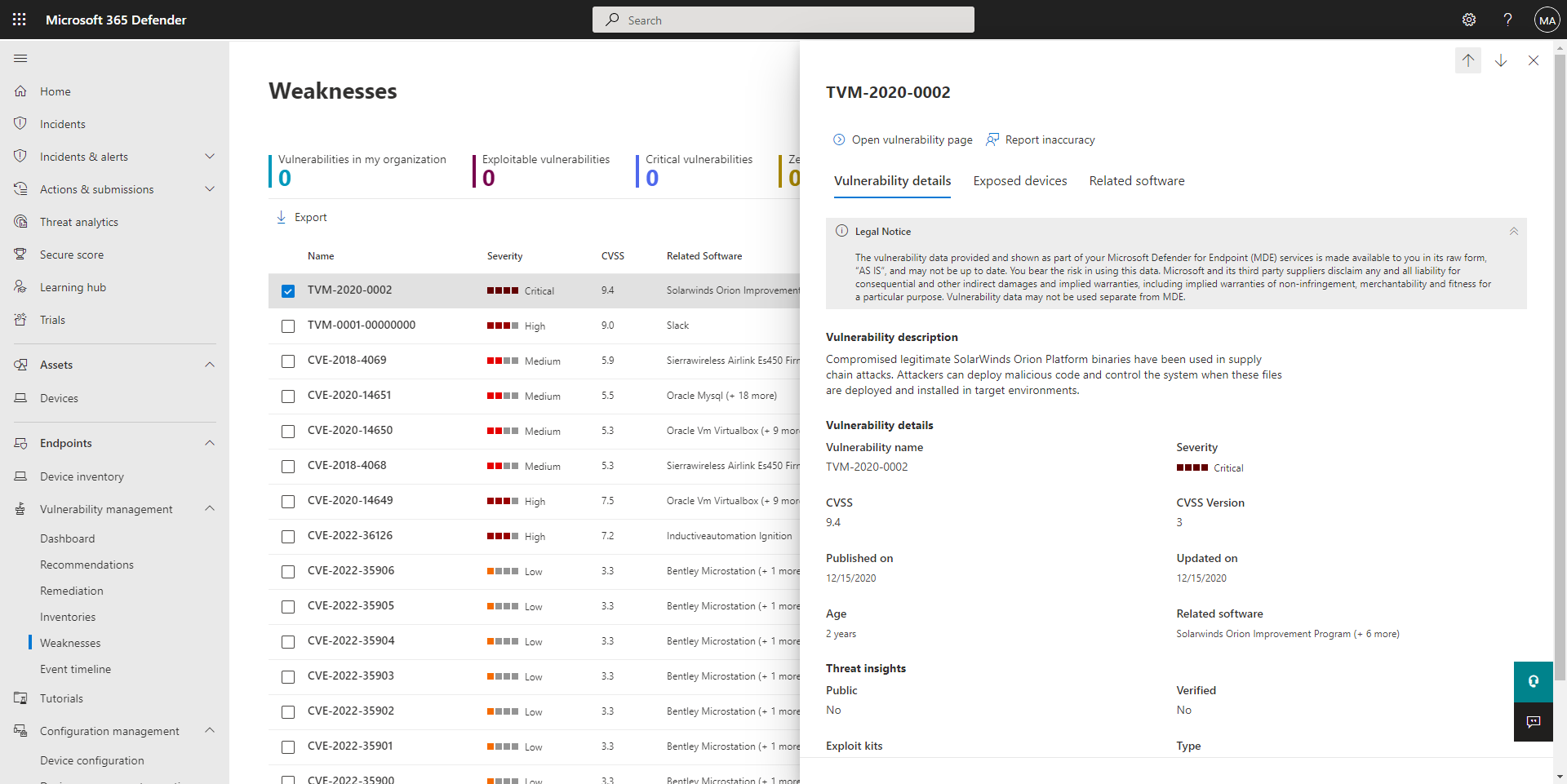Viewport: 1567px width, 784px height.
Task: Collapse the Legal Notice panel
Action: click(1514, 232)
